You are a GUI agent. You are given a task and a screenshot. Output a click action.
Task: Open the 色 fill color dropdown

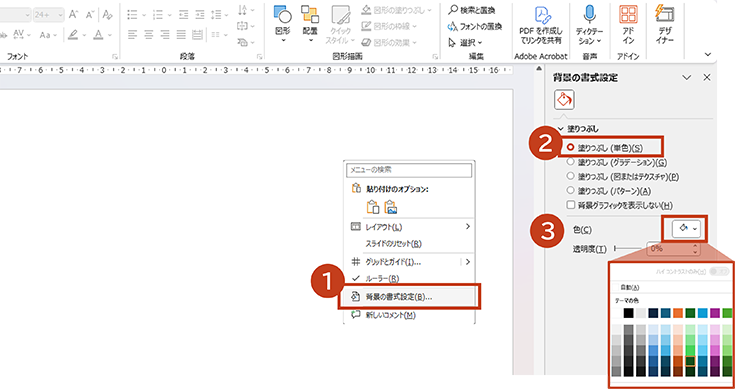[686, 229]
